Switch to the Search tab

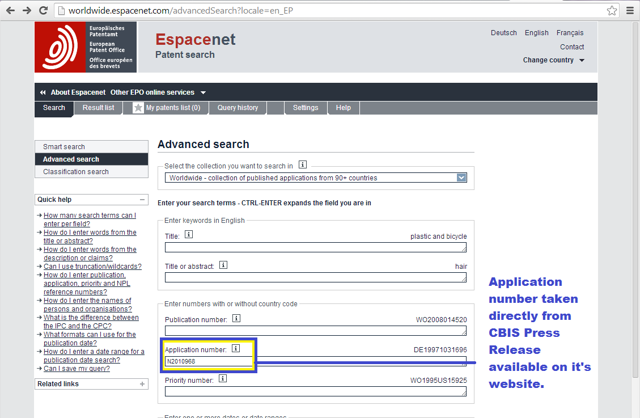[x=54, y=108]
